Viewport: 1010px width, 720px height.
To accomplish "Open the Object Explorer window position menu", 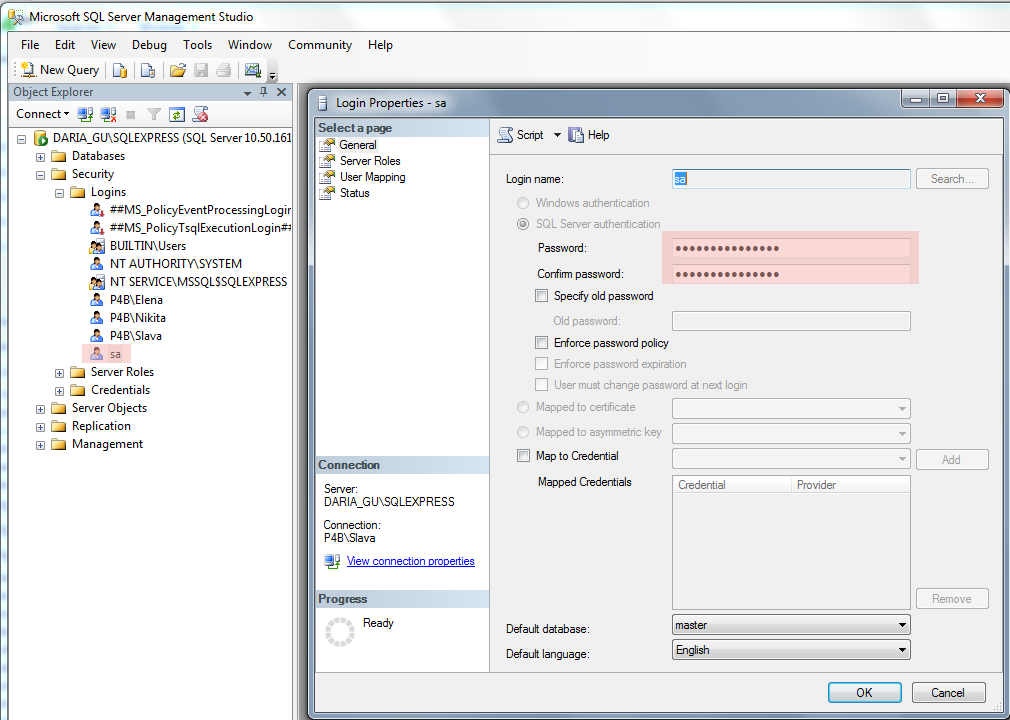I will coord(247,93).
